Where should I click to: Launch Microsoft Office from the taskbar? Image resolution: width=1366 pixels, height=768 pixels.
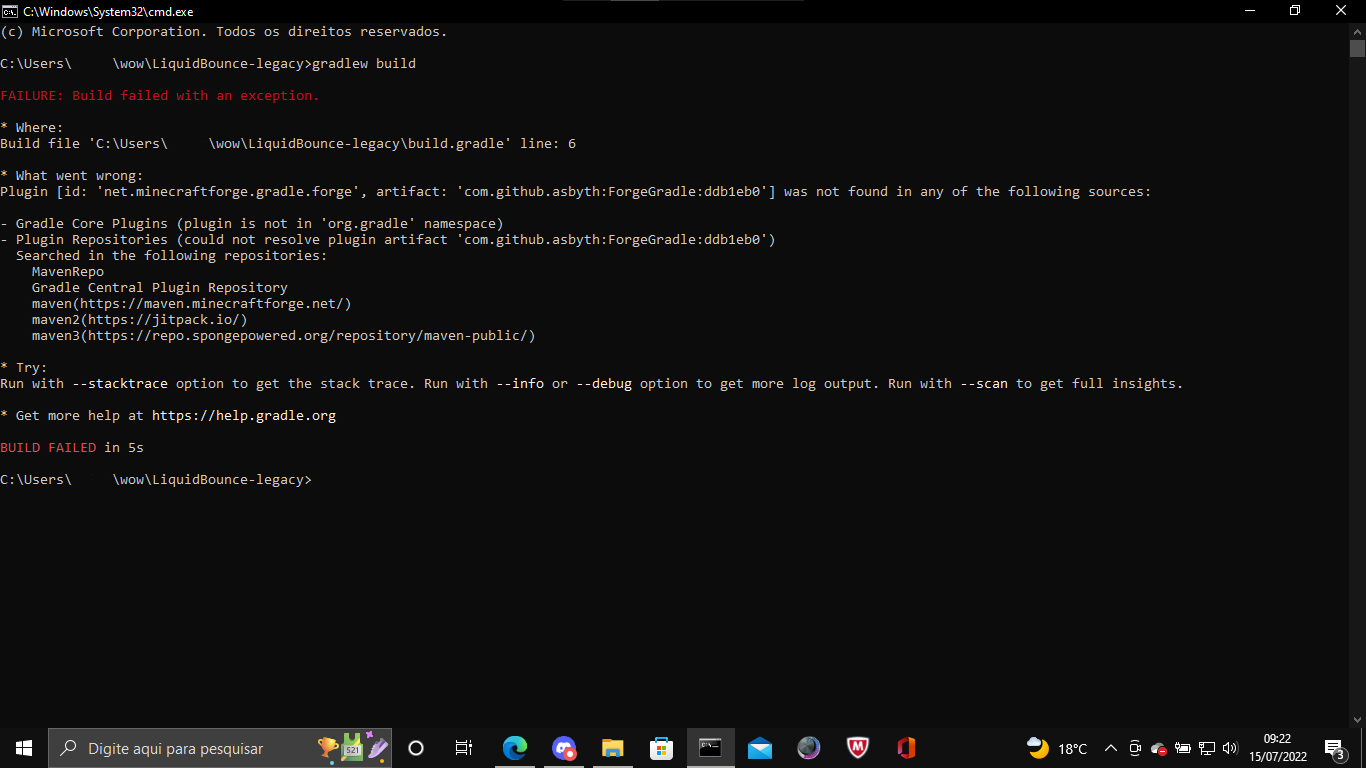click(x=906, y=748)
